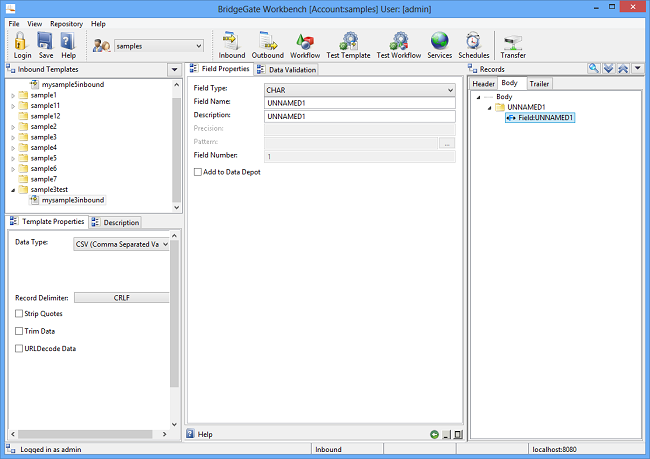Switch to the Trailer records tab
Image resolution: width=650 pixels, height=459 pixels.
[539, 84]
